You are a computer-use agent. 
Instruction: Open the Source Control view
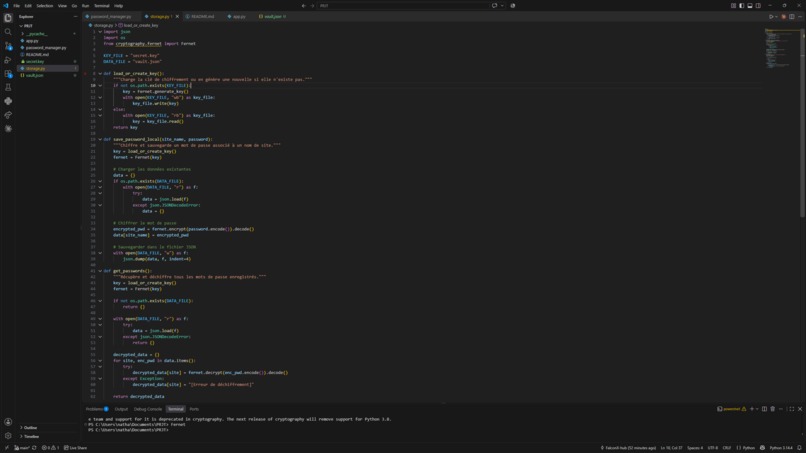click(8, 46)
